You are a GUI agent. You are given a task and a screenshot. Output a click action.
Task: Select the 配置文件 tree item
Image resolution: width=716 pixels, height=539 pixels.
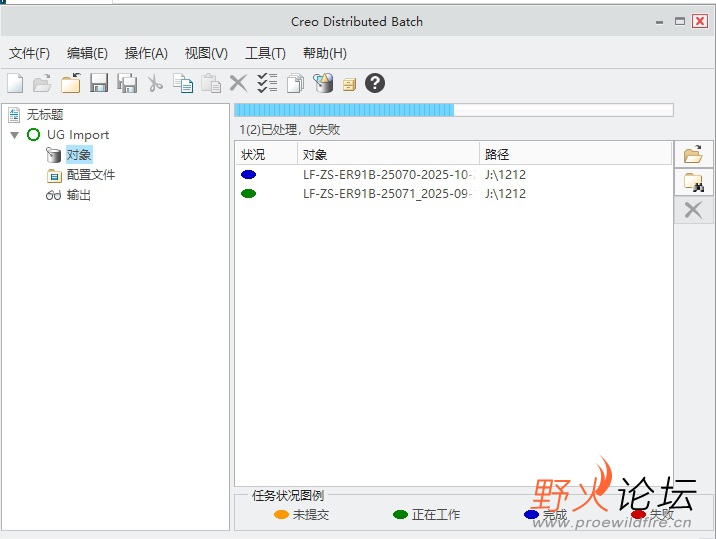point(91,175)
